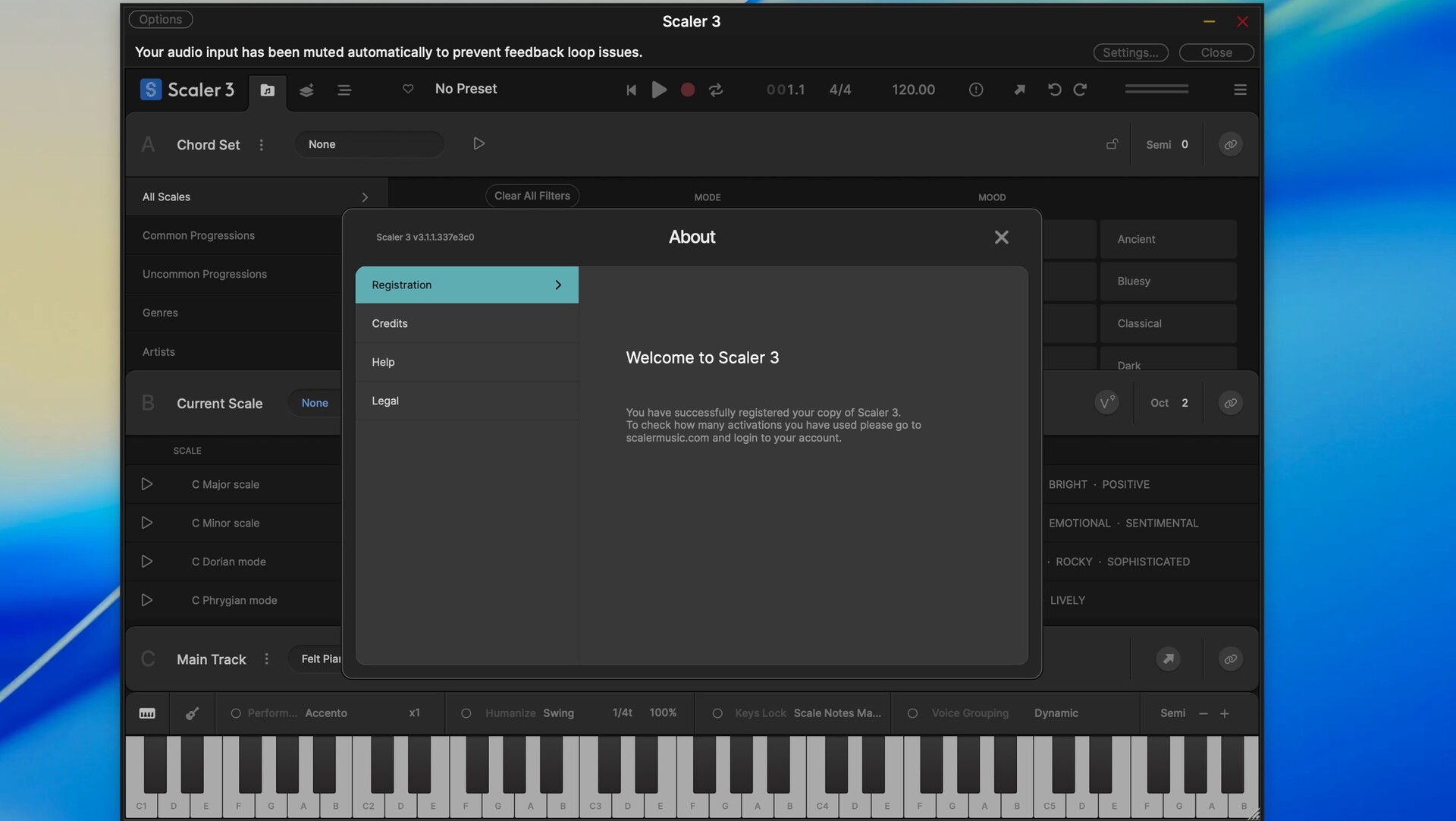Open the audio Settings... button
Image resolution: width=1456 pixels, height=821 pixels.
coord(1131,52)
